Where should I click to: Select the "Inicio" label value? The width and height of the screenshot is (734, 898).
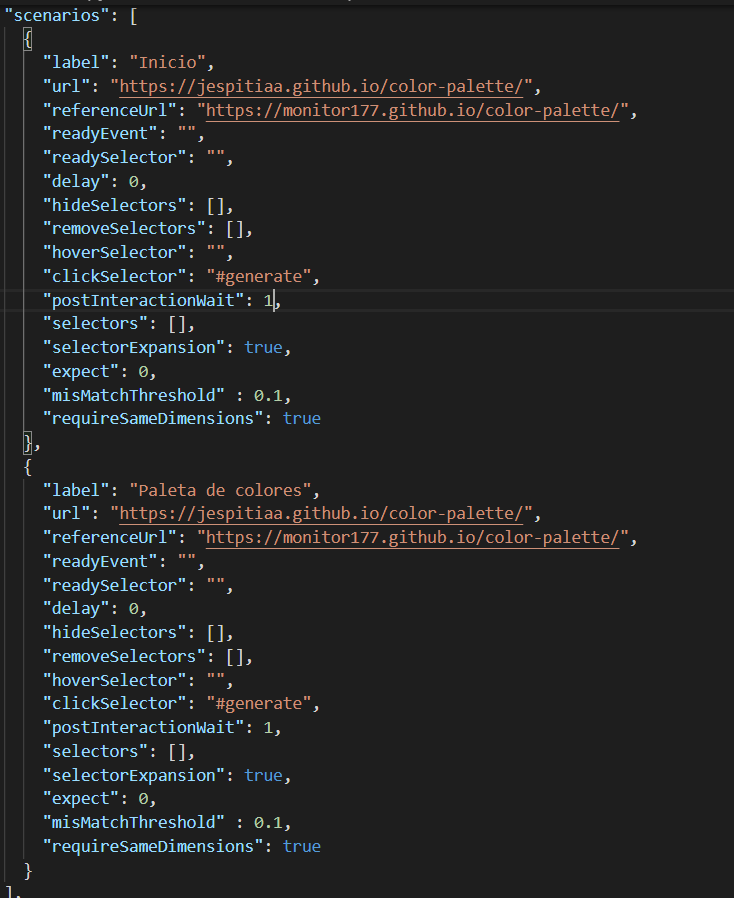point(167,62)
